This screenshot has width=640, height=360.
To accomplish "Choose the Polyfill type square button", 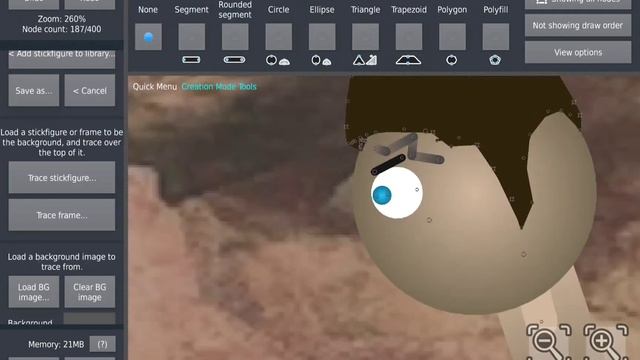I will point(496,37).
